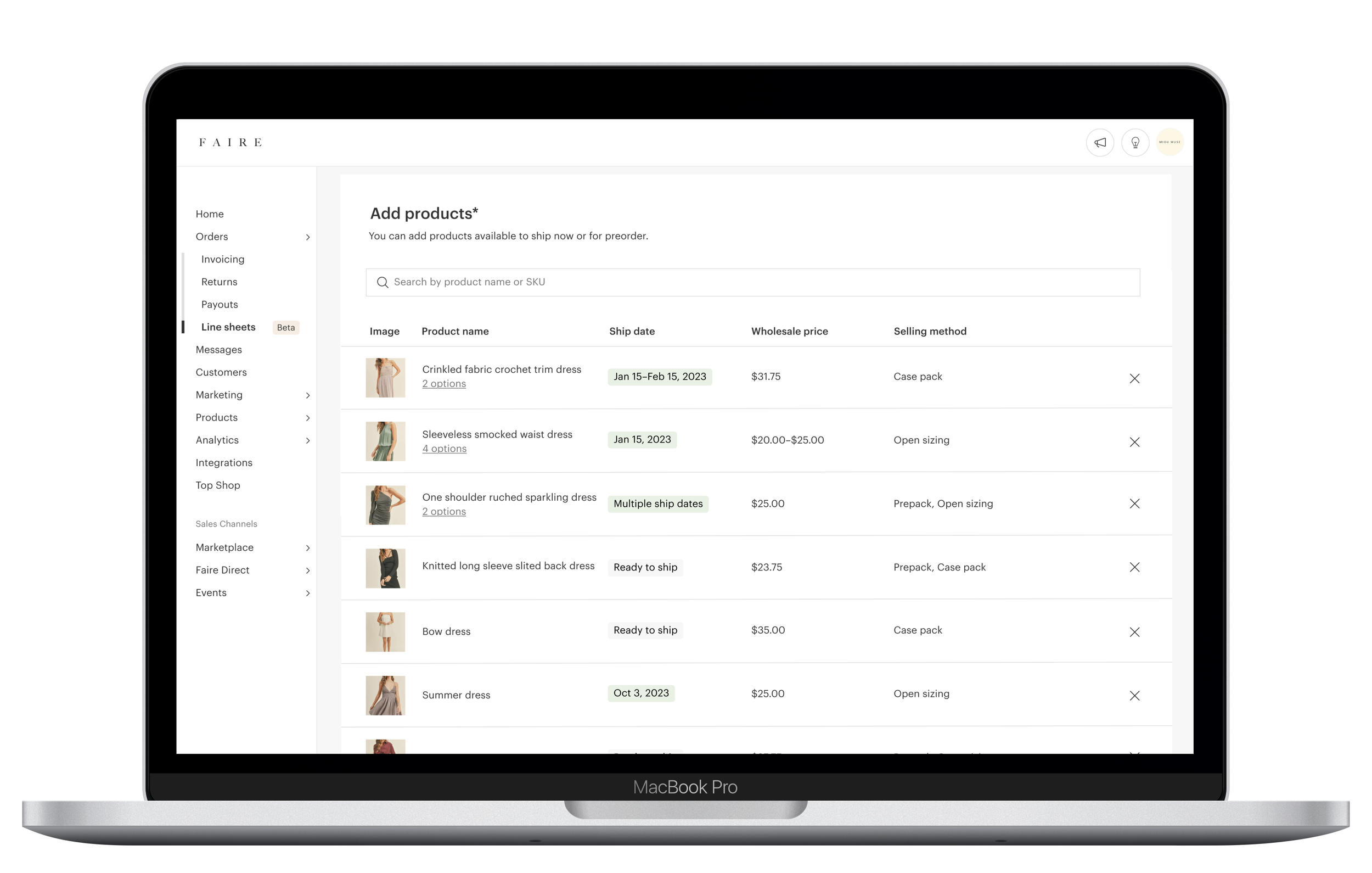This screenshot has height=873, width=1372.
Task: Open the brand profile avatar
Action: [x=1169, y=143]
